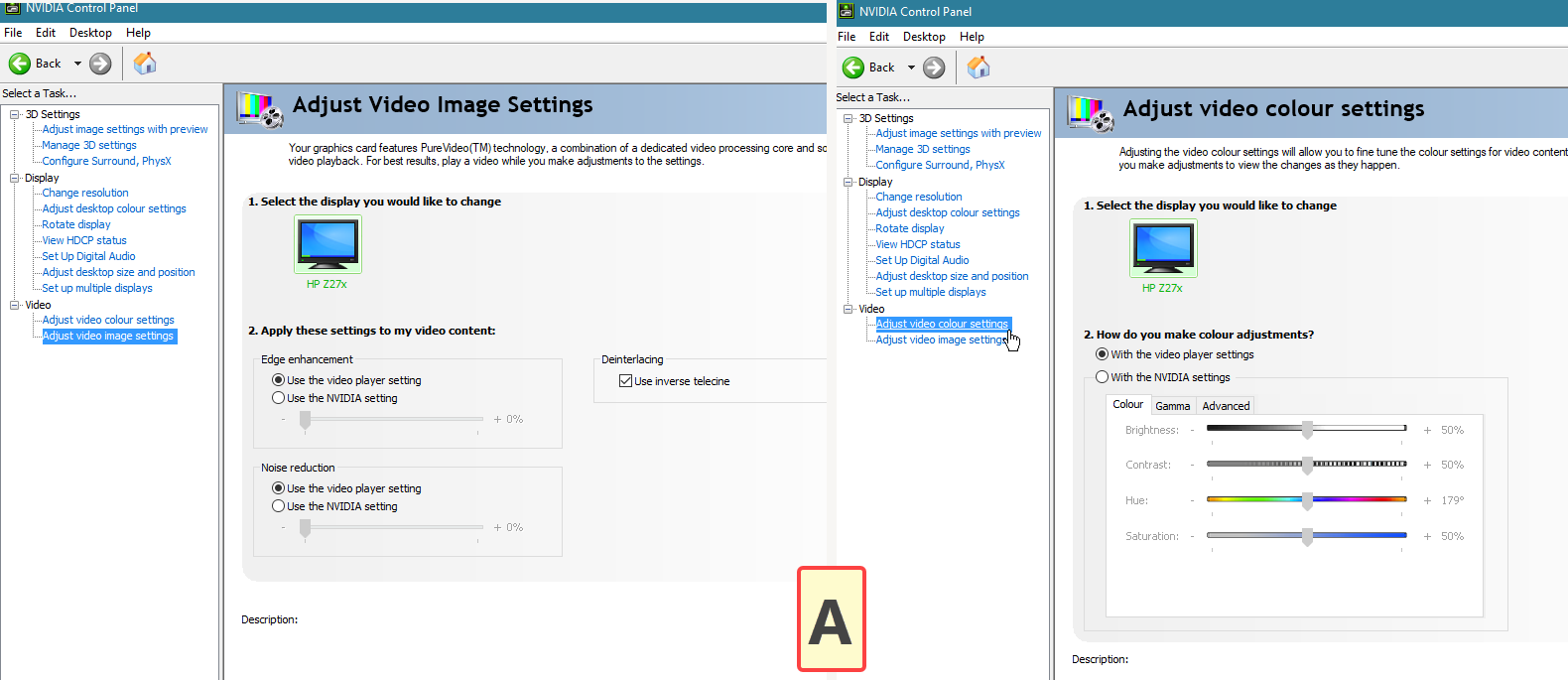Open Desktop menu in left window
This screenshot has height=680, width=1568.
tap(90, 33)
